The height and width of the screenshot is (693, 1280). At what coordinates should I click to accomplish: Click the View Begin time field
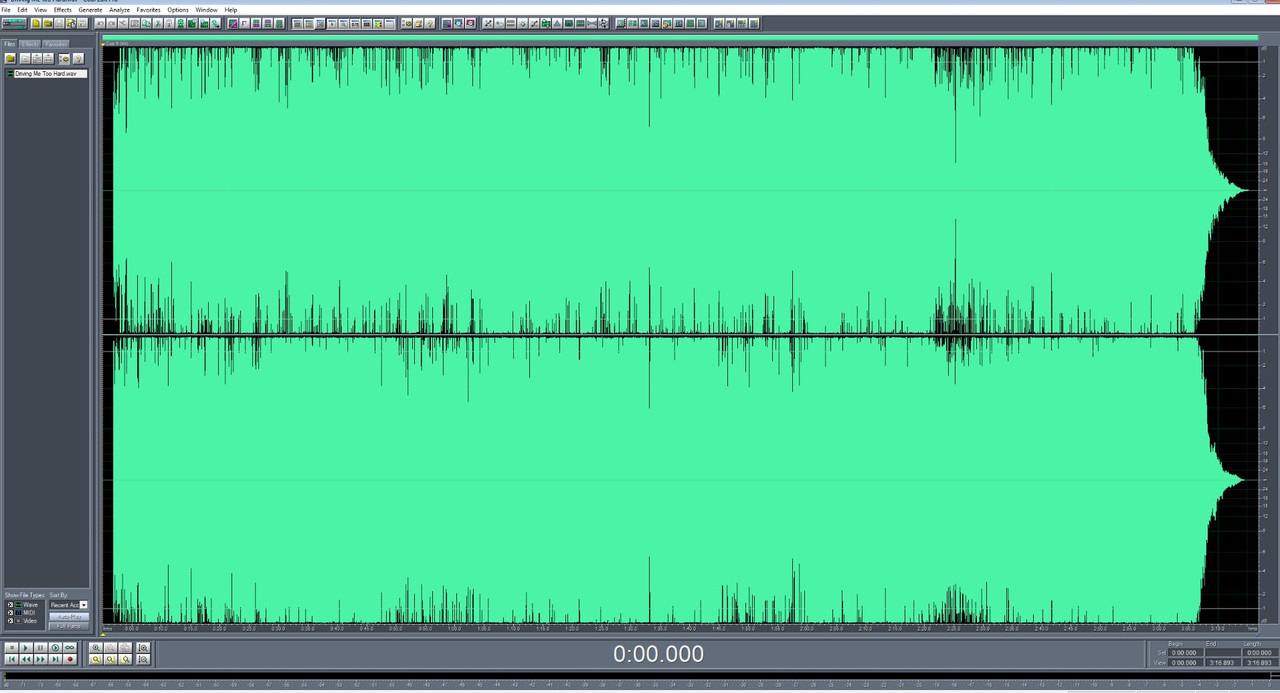tap(1185, 663)
